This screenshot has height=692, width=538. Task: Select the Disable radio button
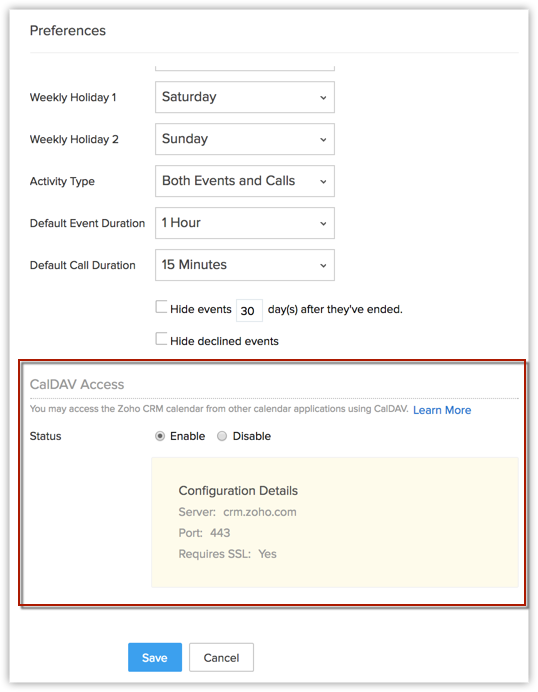(222, 436)
